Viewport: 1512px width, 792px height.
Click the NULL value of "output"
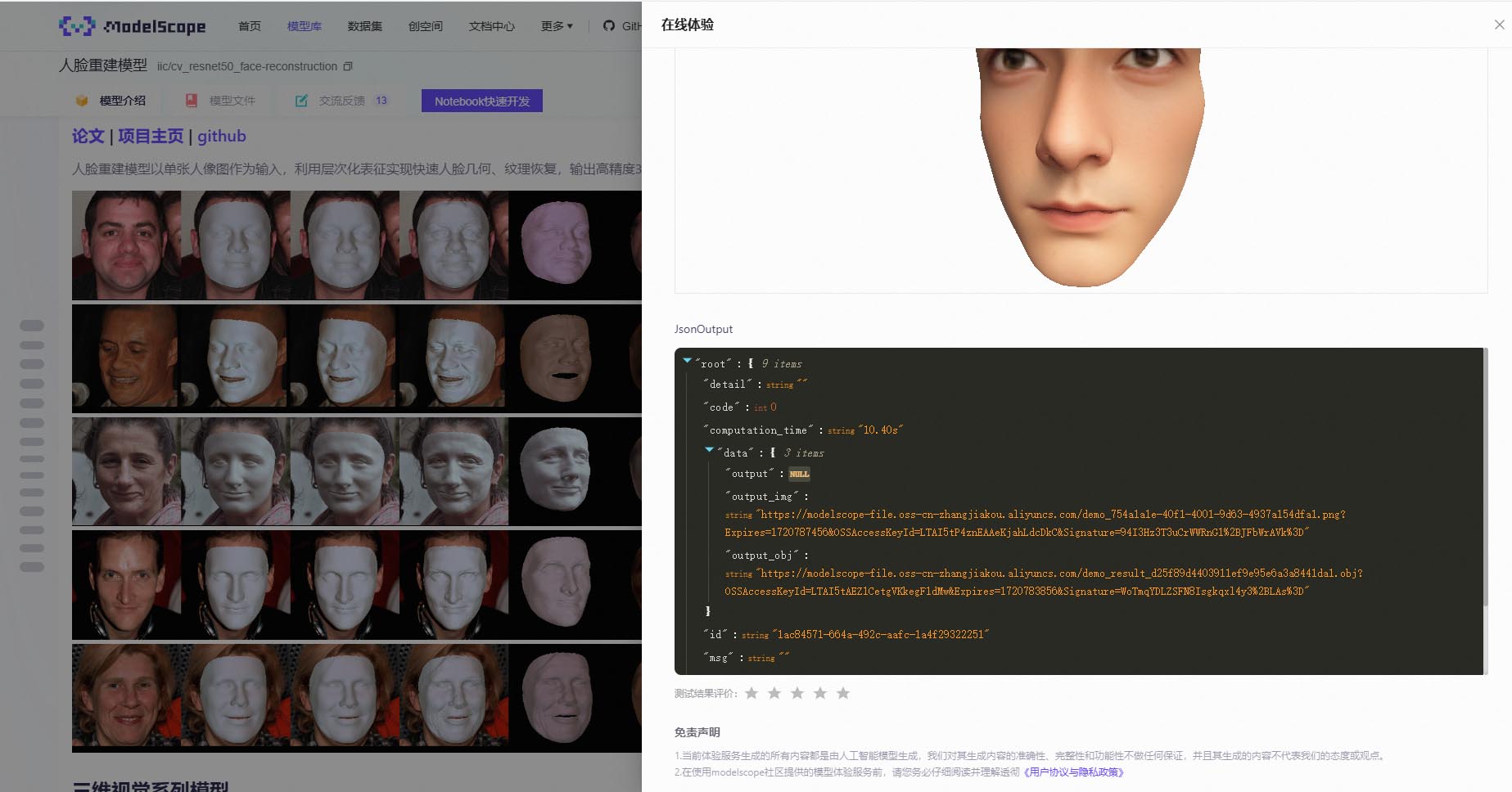pyautogui.click(x=799, y=474)
